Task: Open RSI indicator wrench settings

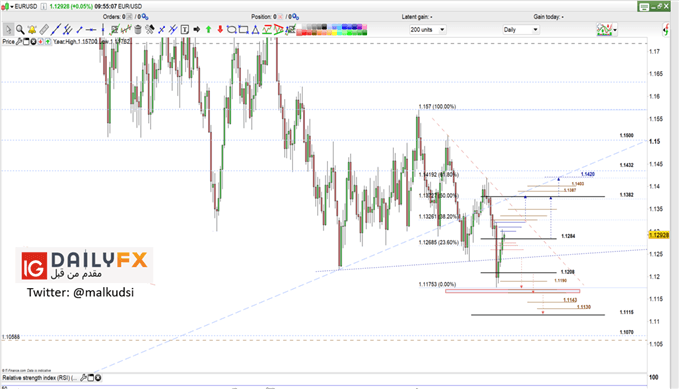Action: click(84, 378)
